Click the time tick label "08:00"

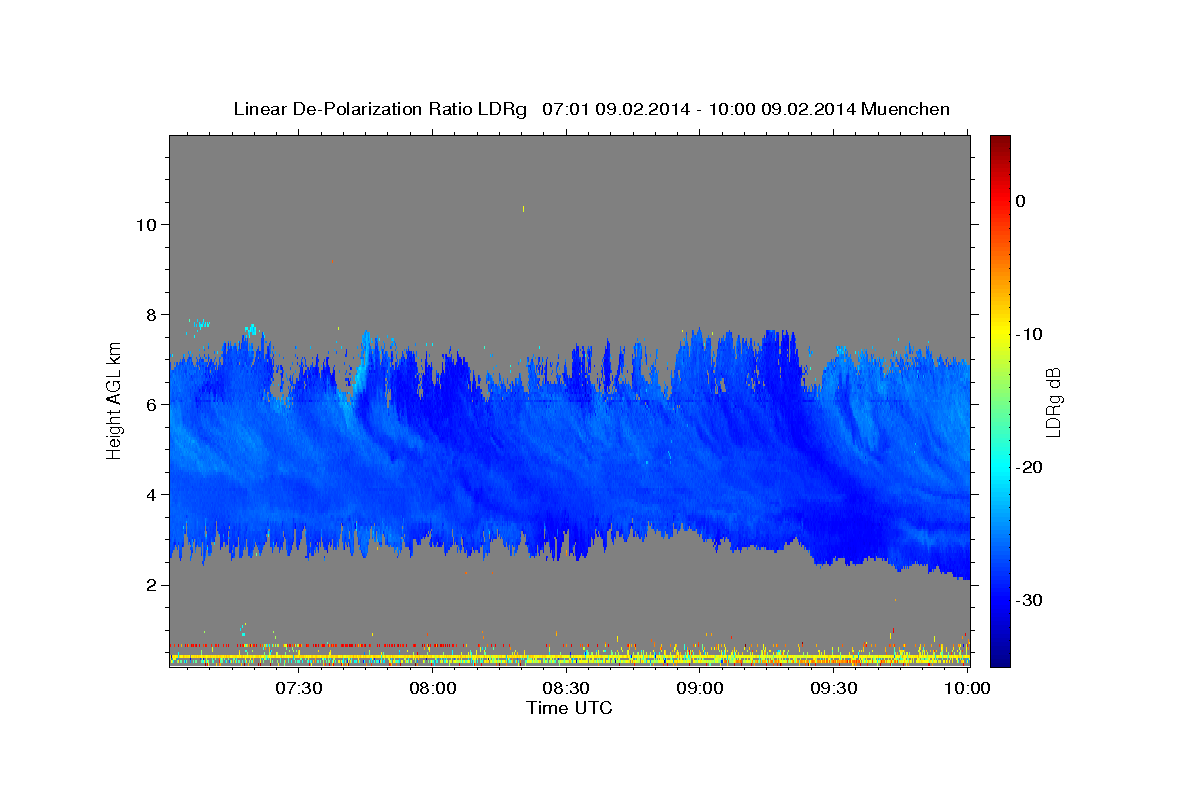click(x=433, y=688)
